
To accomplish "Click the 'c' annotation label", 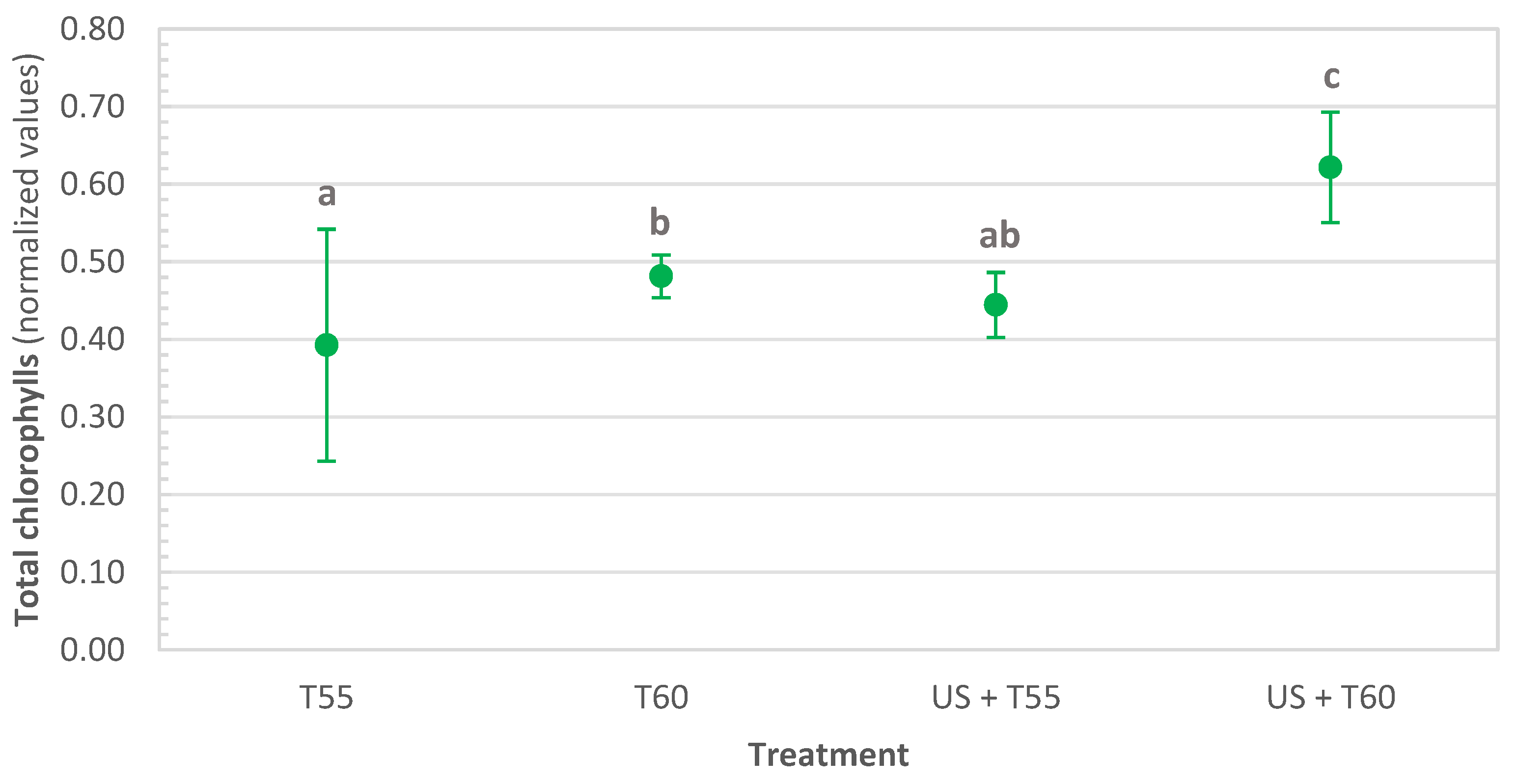I will click(x=1331, y=77).
